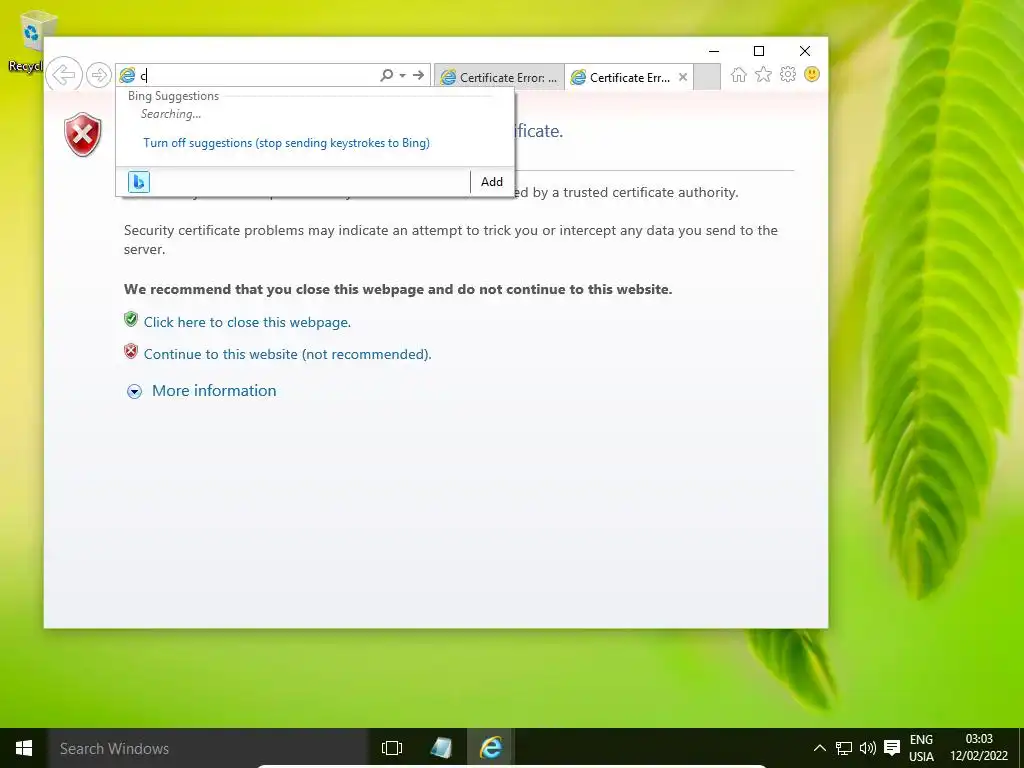1024x768 pixels.
Task: Open the Windows Start menu
Action: click(x=24, y=748)
